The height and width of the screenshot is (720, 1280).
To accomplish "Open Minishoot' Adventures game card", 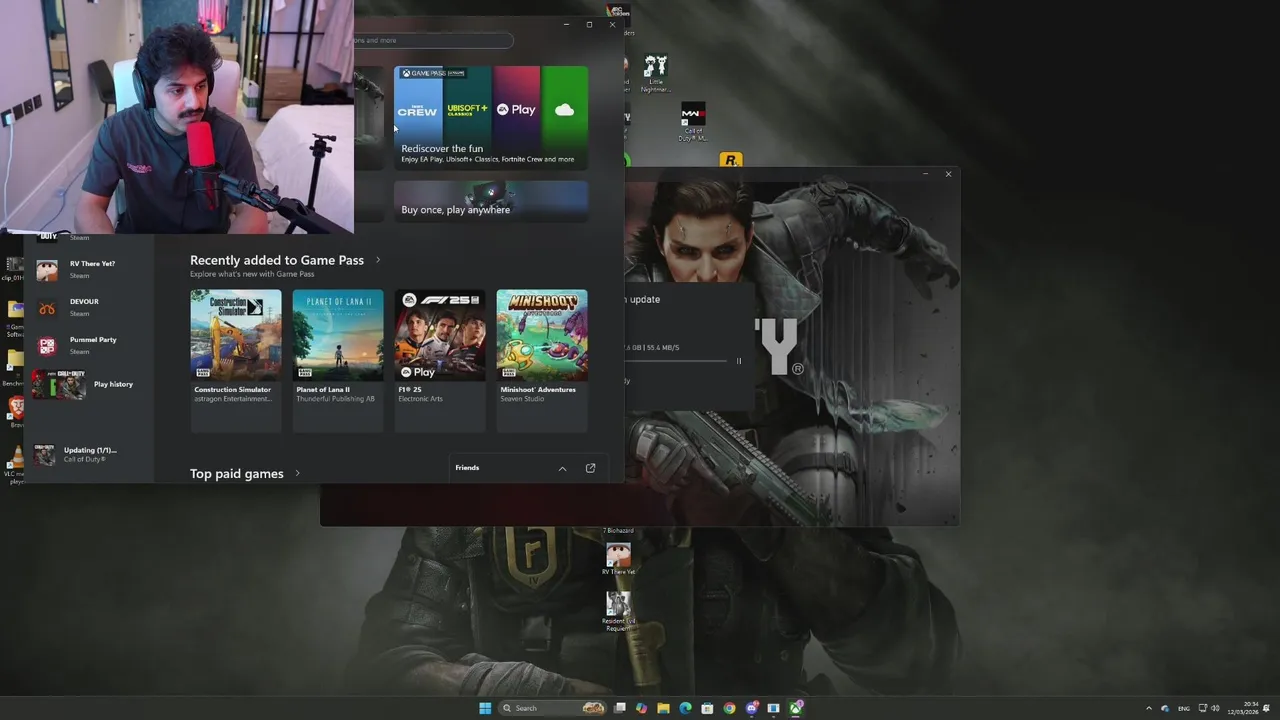I will (542, 360).
